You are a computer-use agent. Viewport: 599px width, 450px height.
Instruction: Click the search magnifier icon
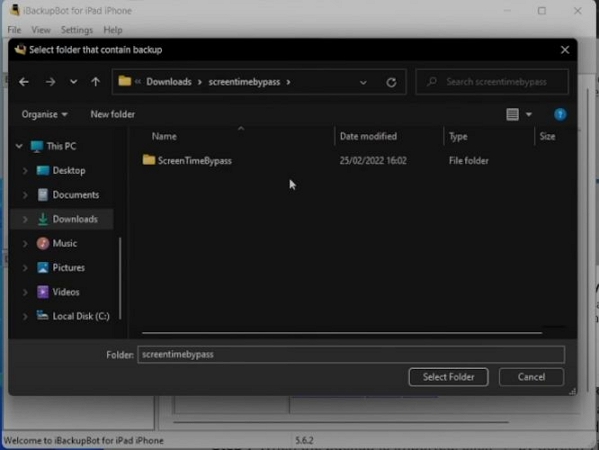(432, 81)
